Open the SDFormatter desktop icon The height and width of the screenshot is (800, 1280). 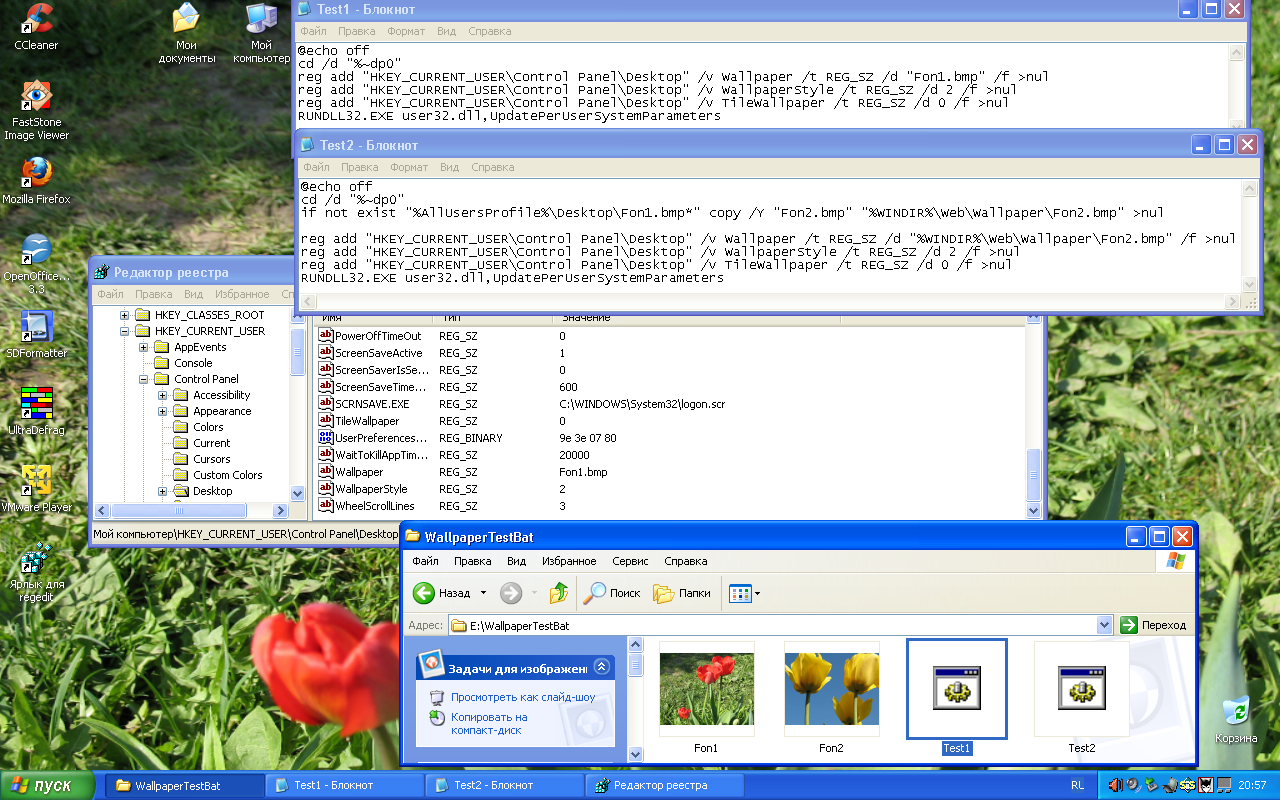pyautogui.click(x=36, y=327)
